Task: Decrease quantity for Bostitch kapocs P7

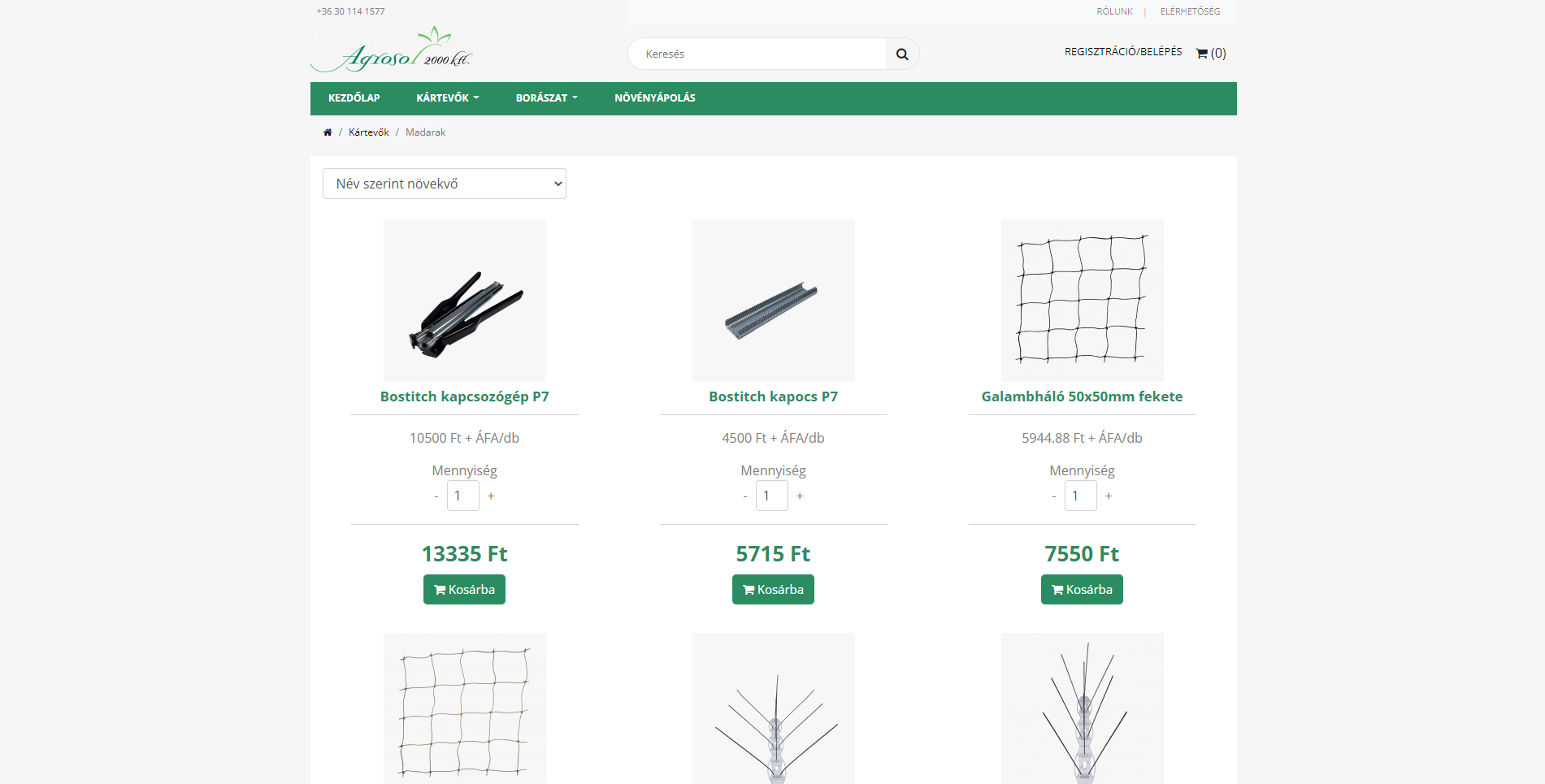Action: pyautogui.click(x=745, y=496)
